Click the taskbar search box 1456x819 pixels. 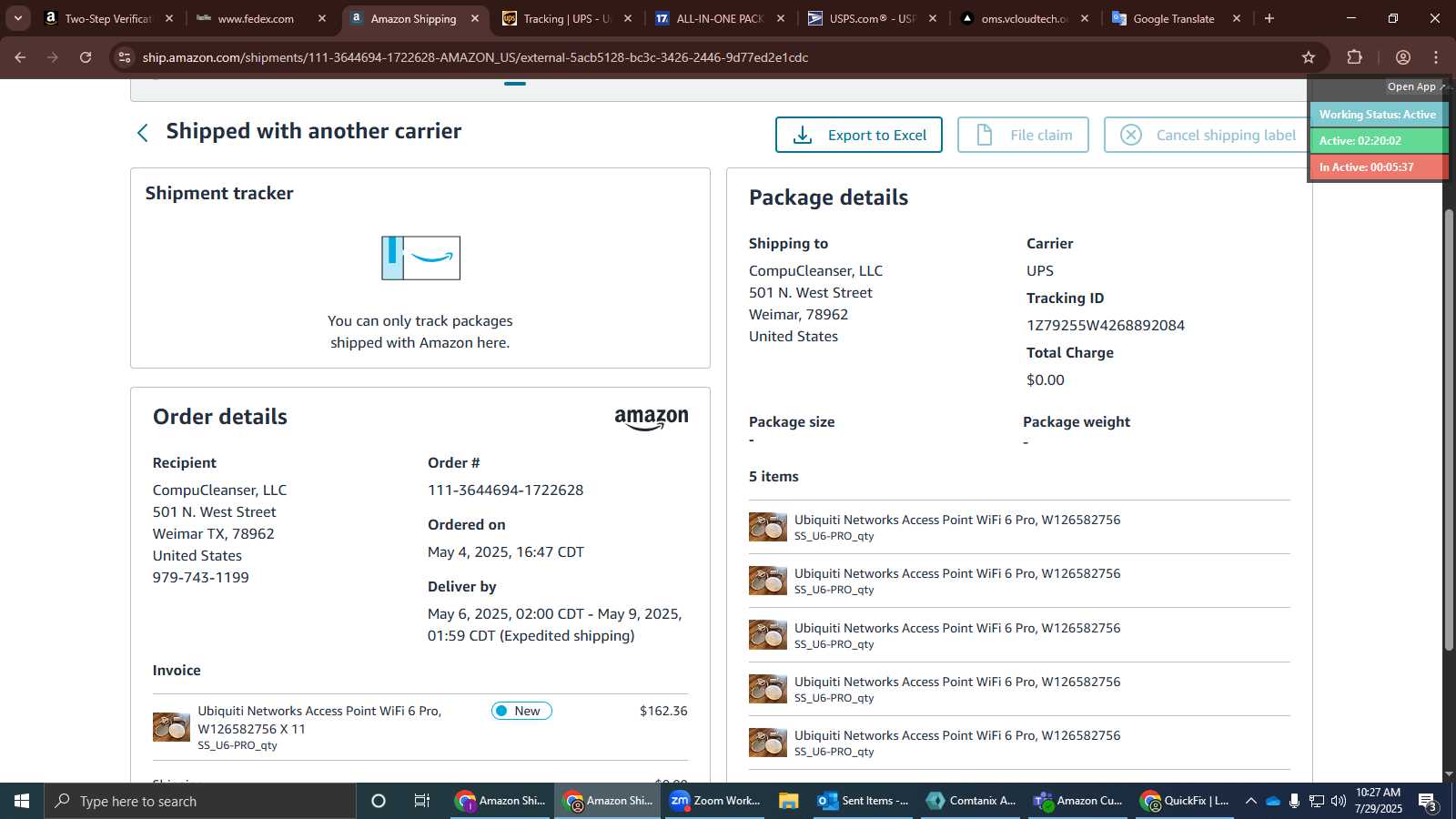point(200,801)
